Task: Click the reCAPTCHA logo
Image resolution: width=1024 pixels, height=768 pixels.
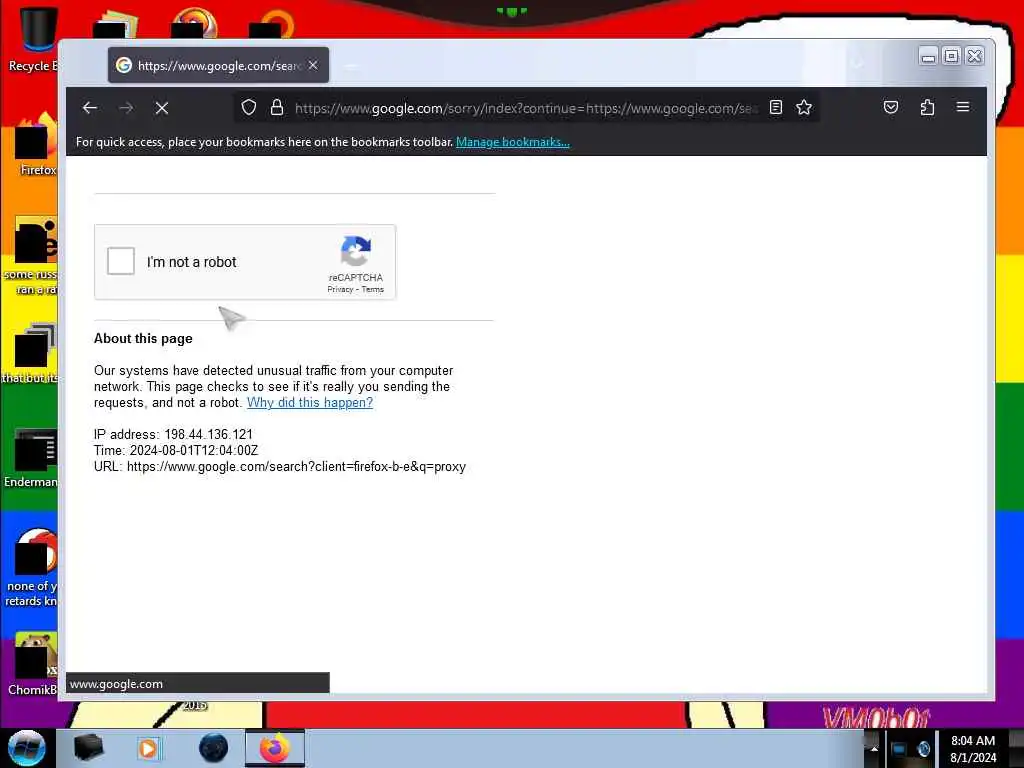Action: (355, 252)
